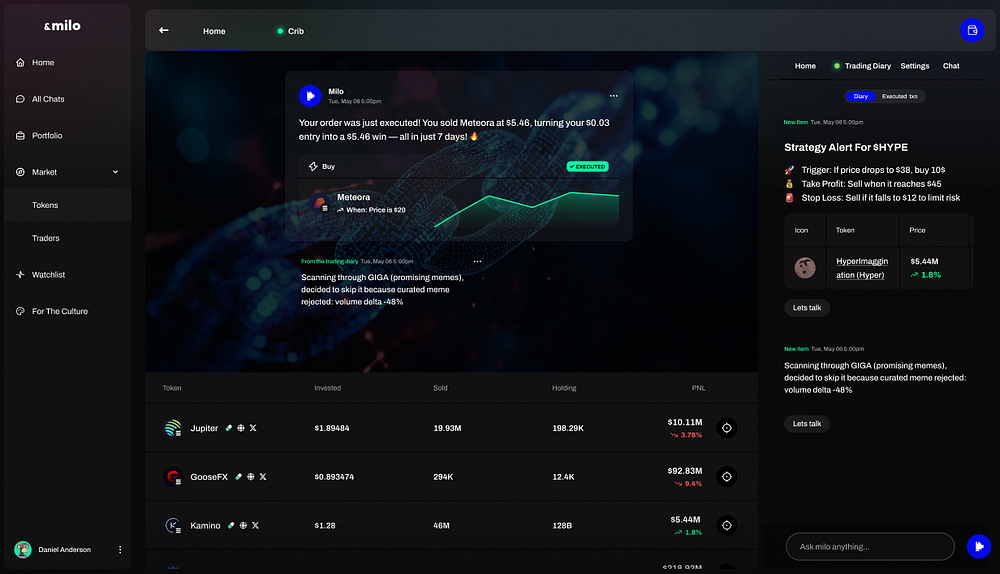This screenshot has height=574, width=1000.
Task: Open the target icon on Jupiter row
Action: click(727, 428)
